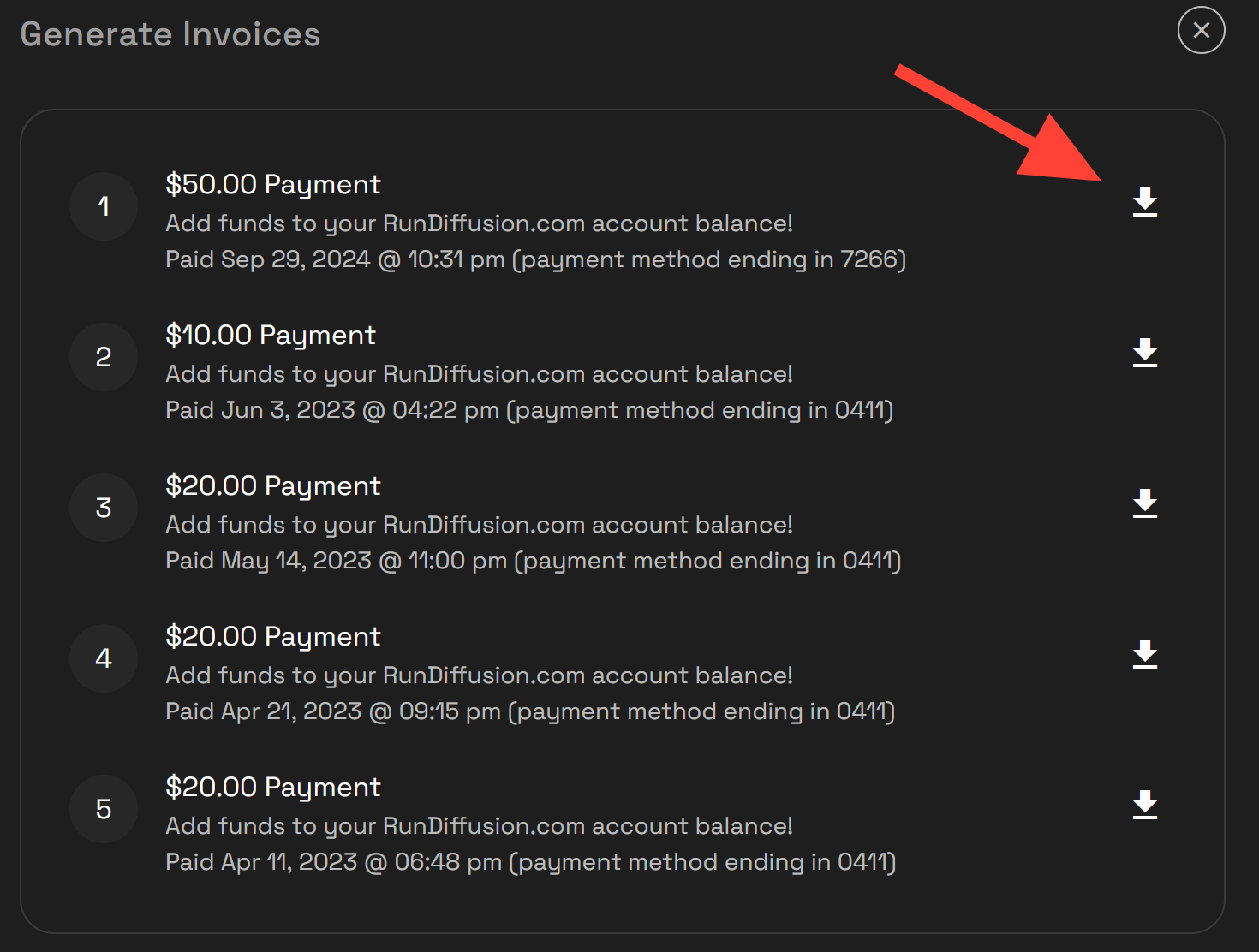Select the number 3 circle badge
1259x952 pixels.
click(104, 508)
